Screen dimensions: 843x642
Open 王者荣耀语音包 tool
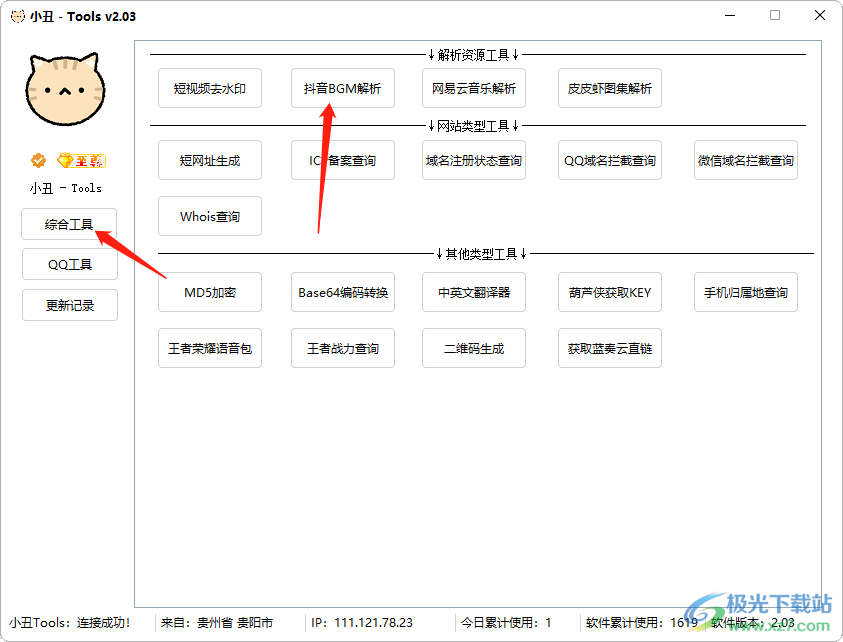[x=210, y=348]
